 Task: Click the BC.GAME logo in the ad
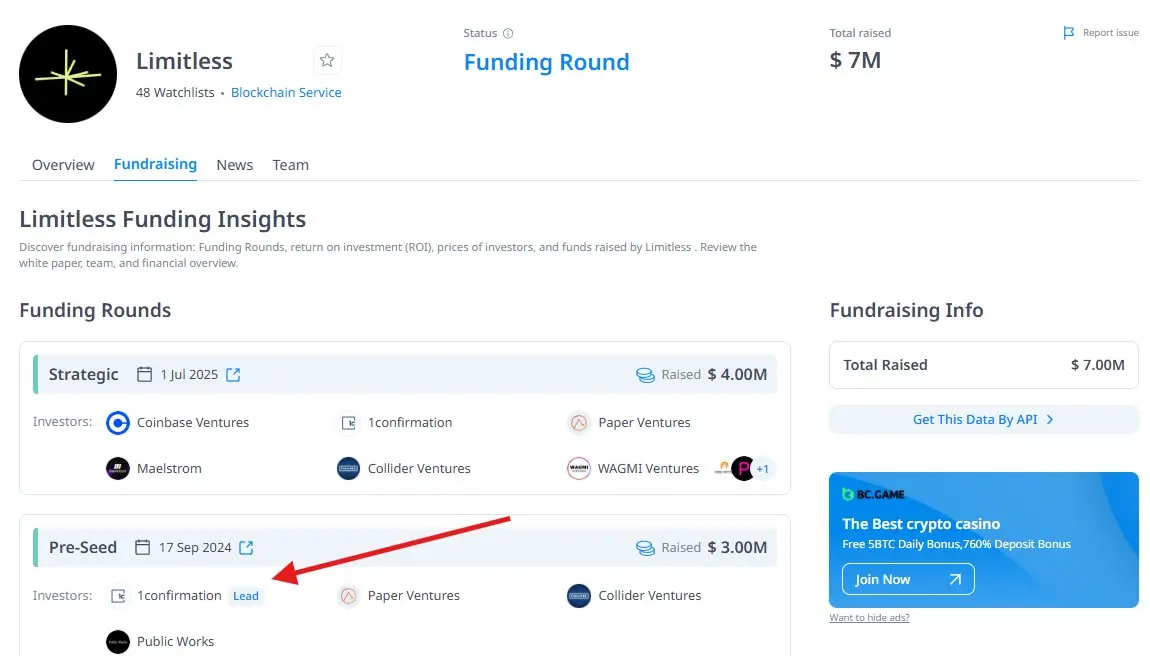(874, 495)
